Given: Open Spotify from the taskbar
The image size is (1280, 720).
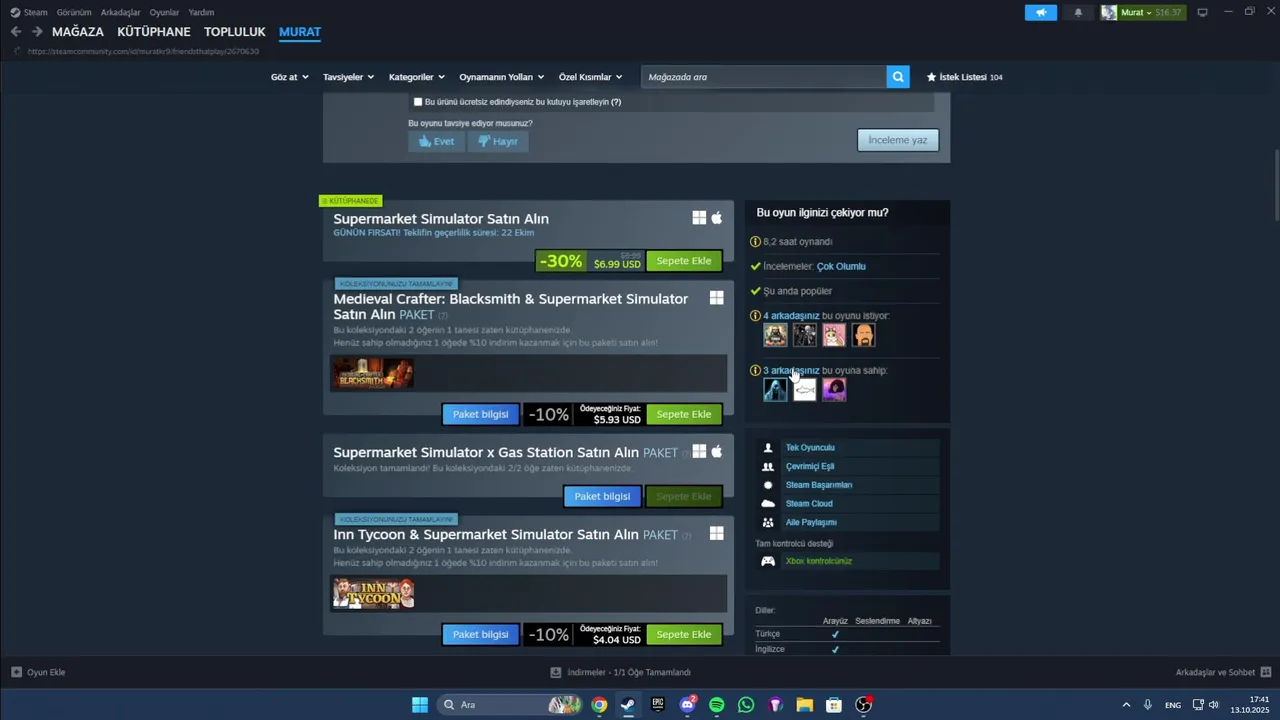Looking at the screenshot, I should pyautogui.click(x=716, y=705).
